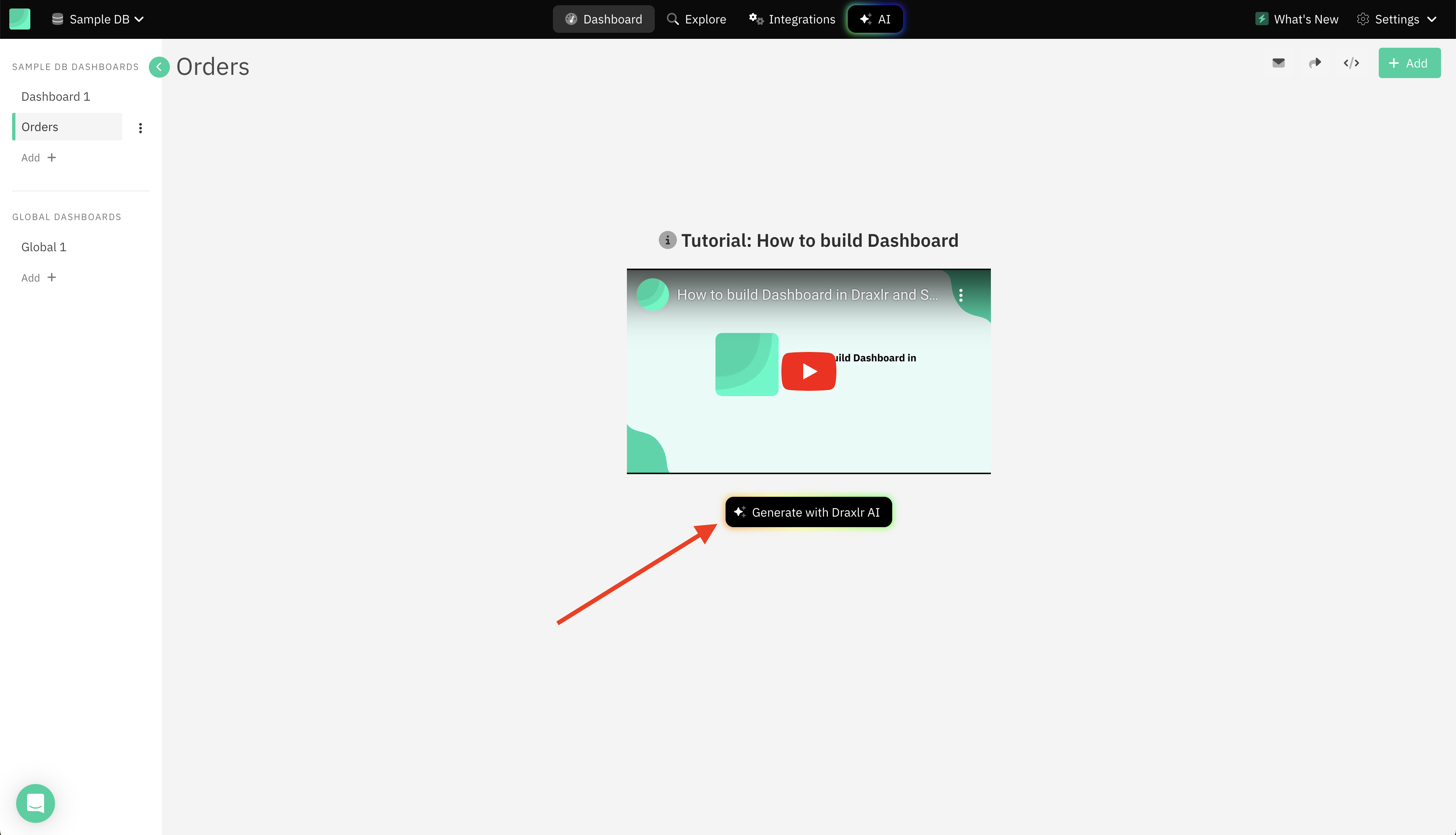Add a new global dashboard

(x=38, y=278)
